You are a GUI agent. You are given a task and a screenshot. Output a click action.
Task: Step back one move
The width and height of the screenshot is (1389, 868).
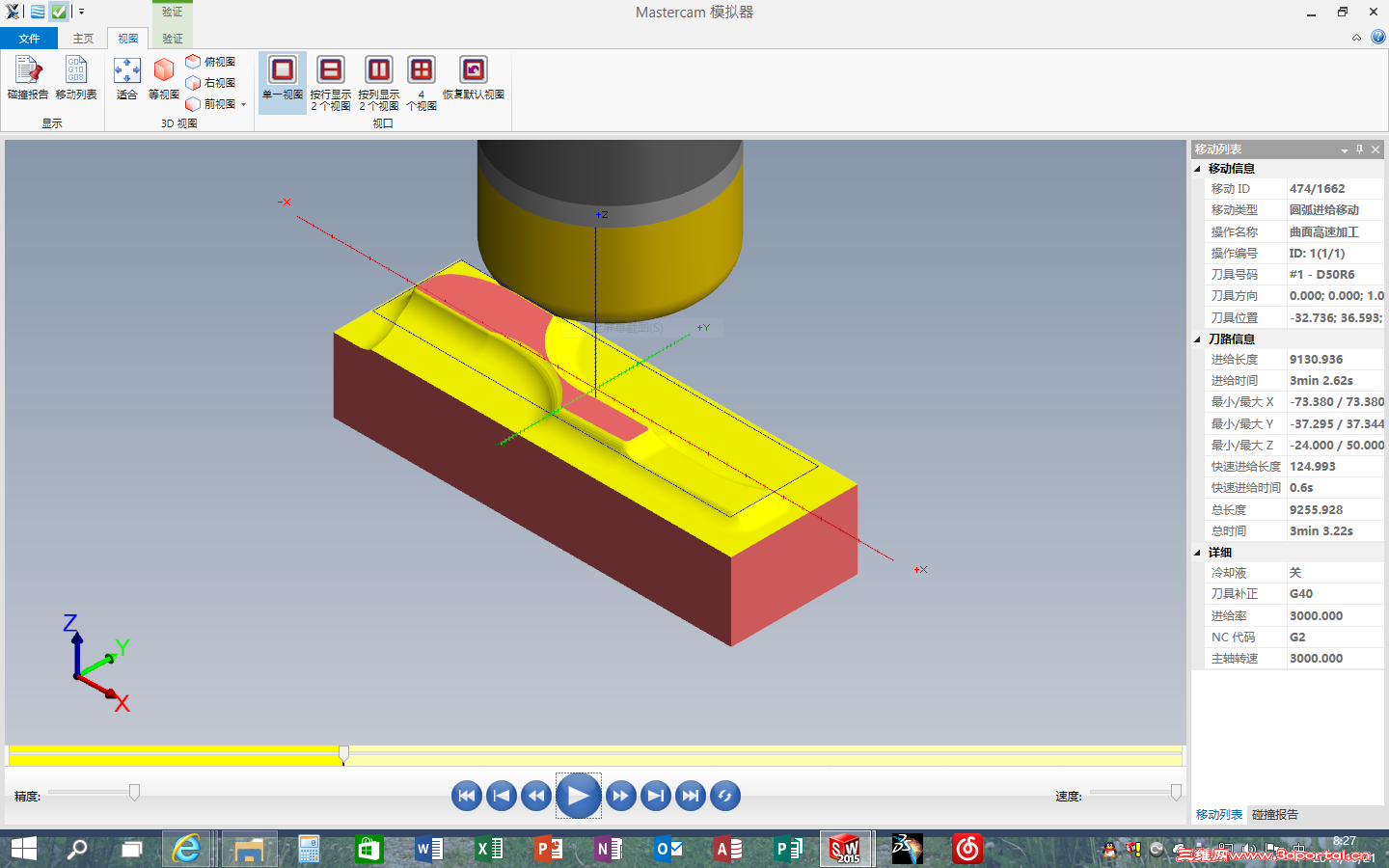coord(502,796)
